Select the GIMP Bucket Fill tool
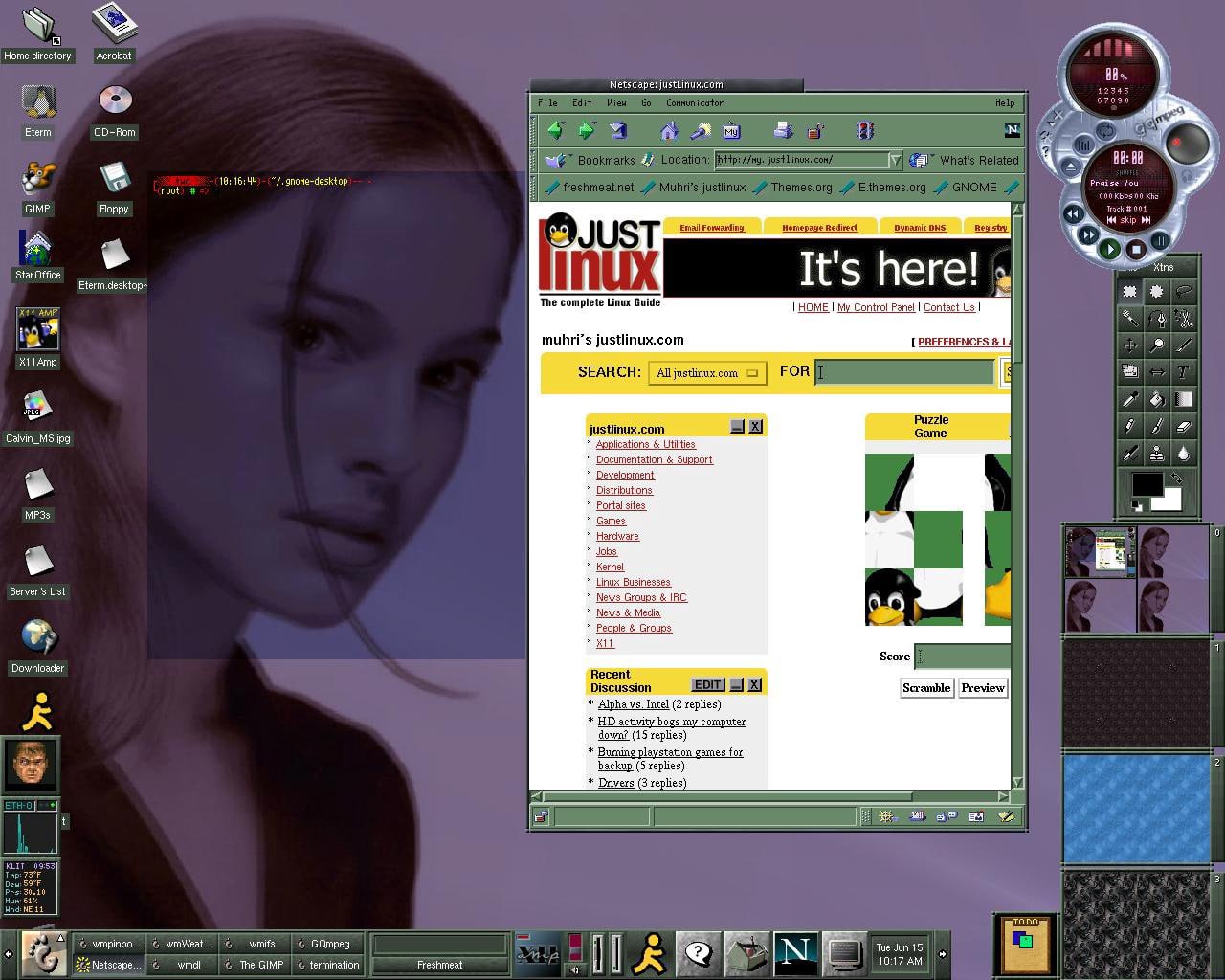 (1157, 399)
